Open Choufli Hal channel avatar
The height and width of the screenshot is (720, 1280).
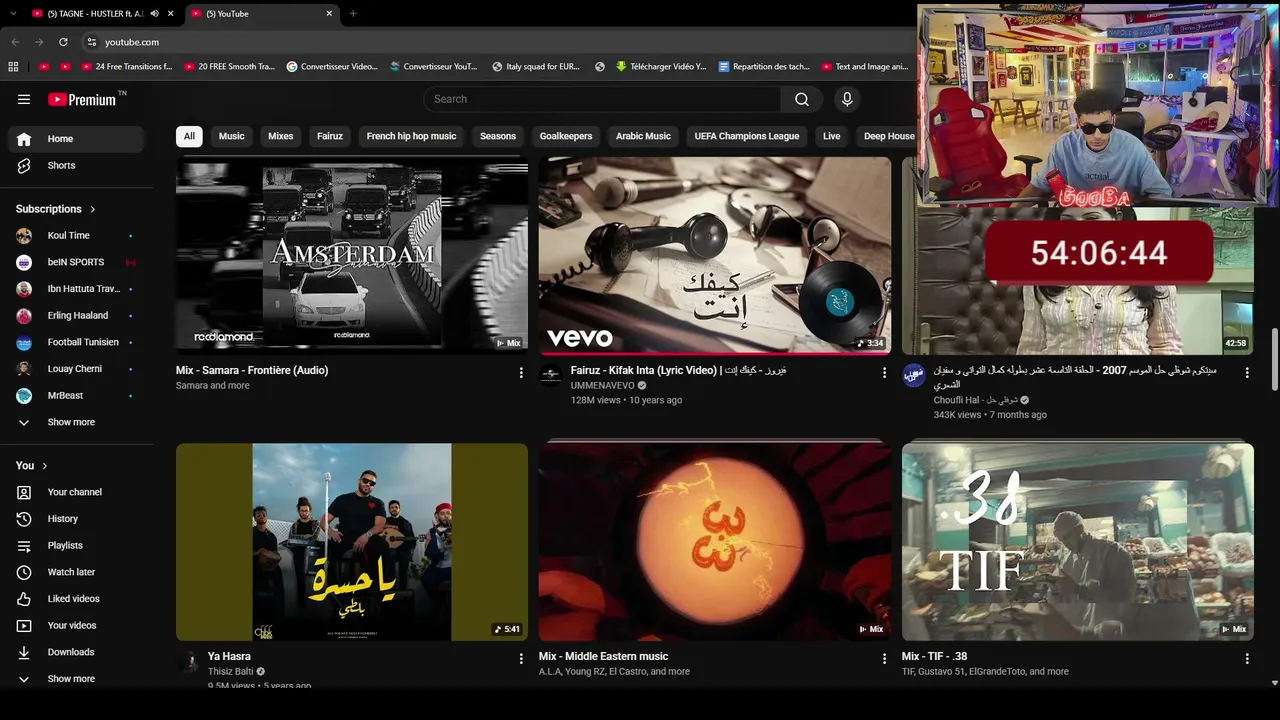tap(913, 375)
